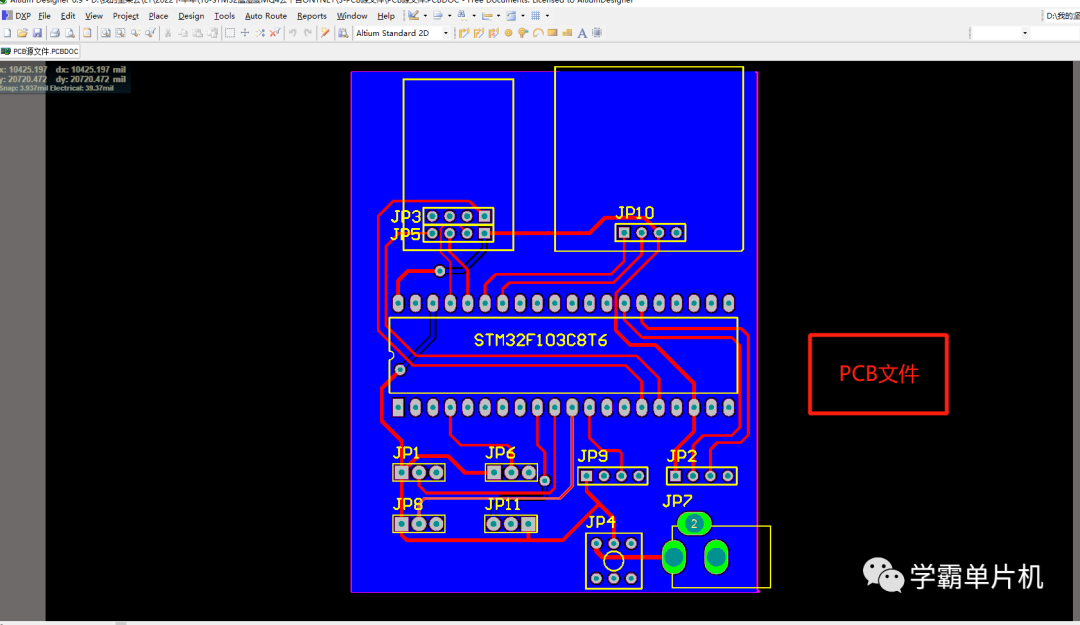This screenshot has width=1080, height=625.
Task: Create a new document from the toolbar
Action: [x=8, y=32]
